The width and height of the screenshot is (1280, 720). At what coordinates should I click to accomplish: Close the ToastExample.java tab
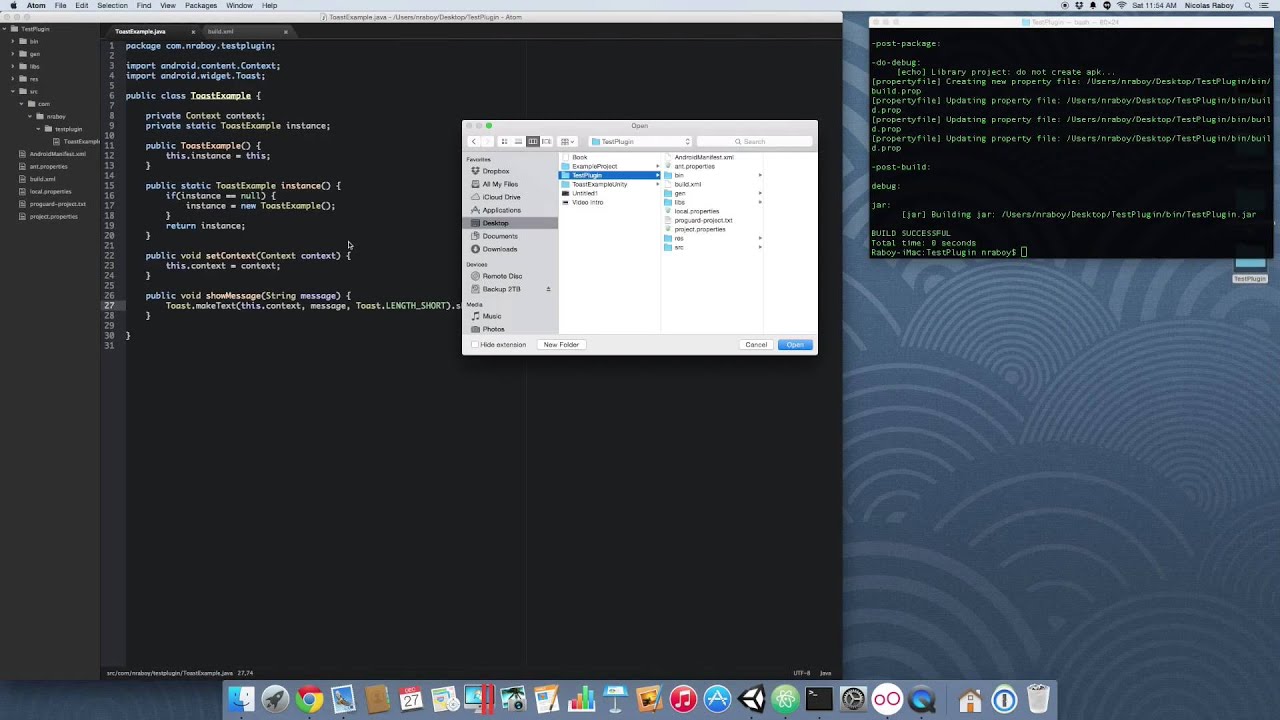pos(193,32)
